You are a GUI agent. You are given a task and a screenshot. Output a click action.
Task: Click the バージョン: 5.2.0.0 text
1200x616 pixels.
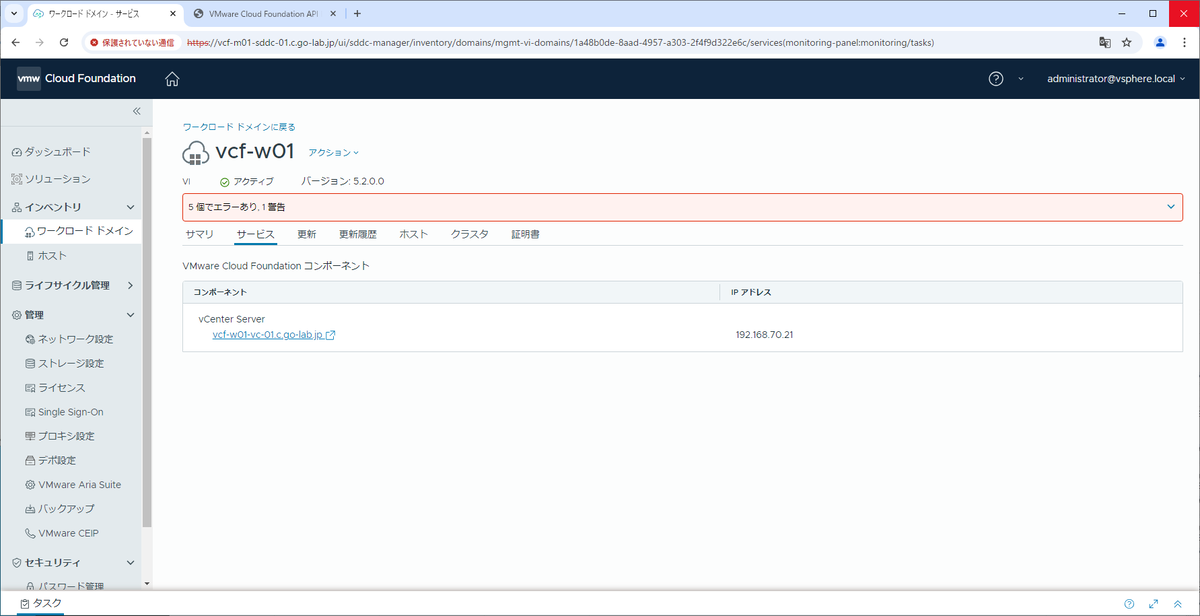[x=343, y=181]
